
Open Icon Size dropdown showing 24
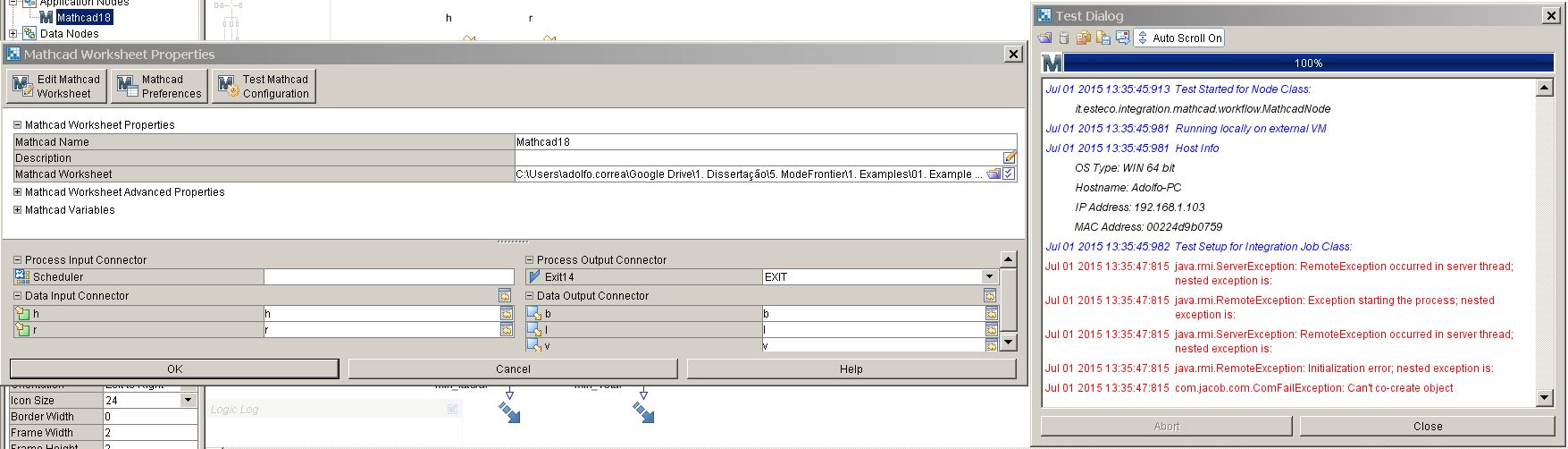tap(188, 401)
